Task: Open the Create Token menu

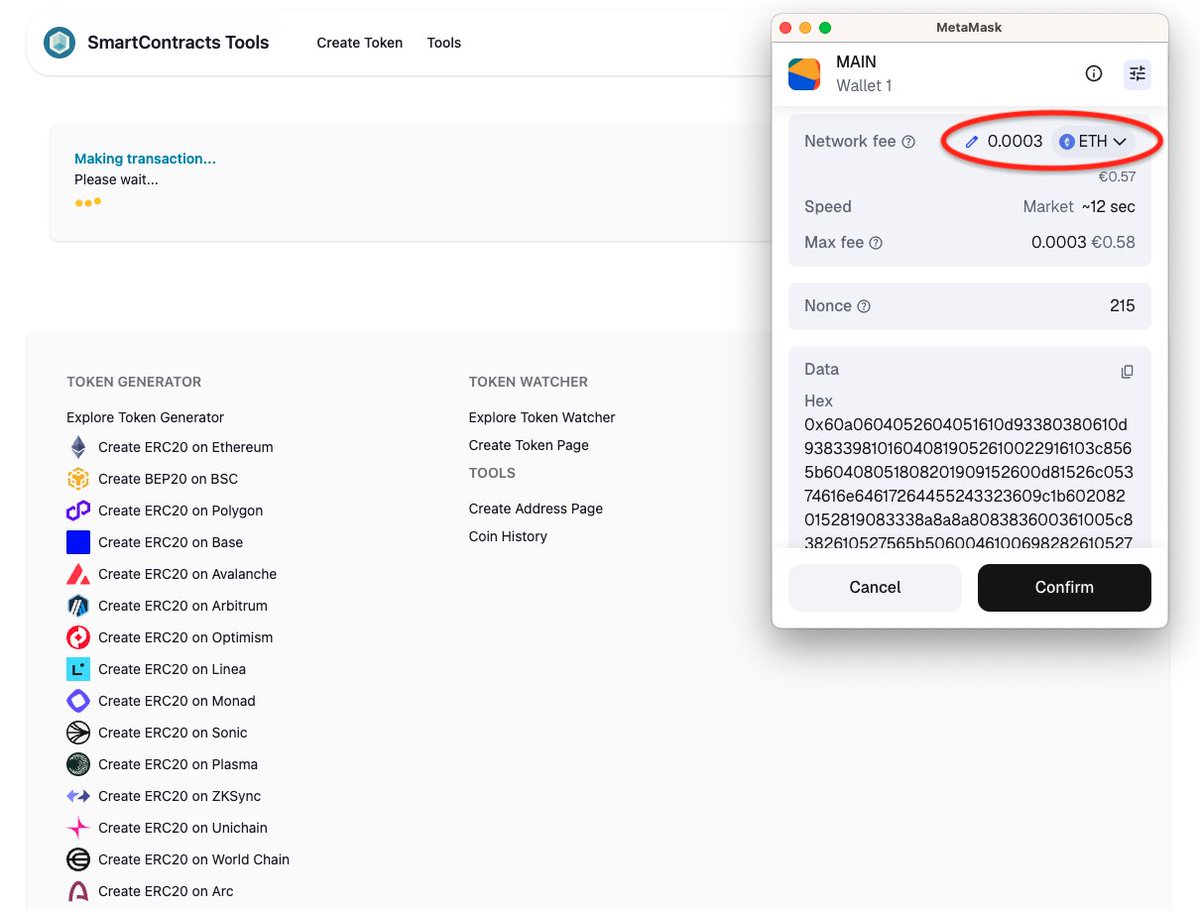Action: click(360, 43)
